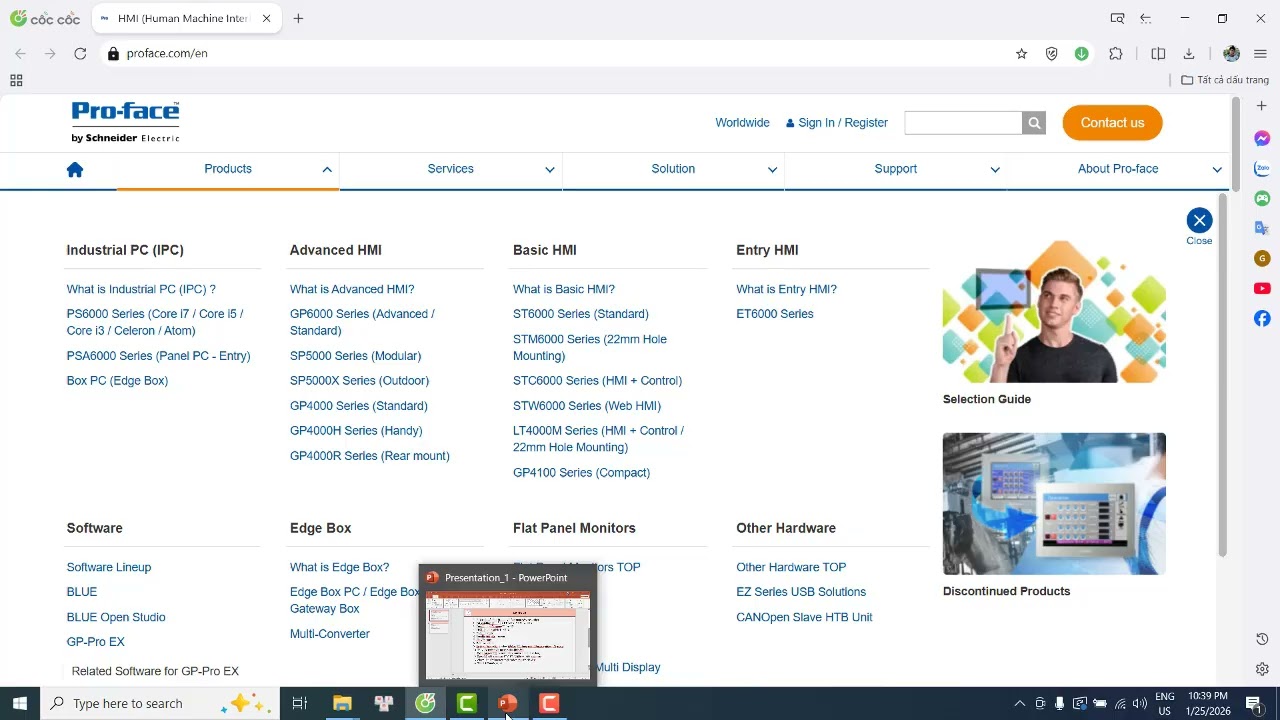Click the shield protection icon
The height and width of the screenshot is (720, 1280).
click(x=1051, y=54)
